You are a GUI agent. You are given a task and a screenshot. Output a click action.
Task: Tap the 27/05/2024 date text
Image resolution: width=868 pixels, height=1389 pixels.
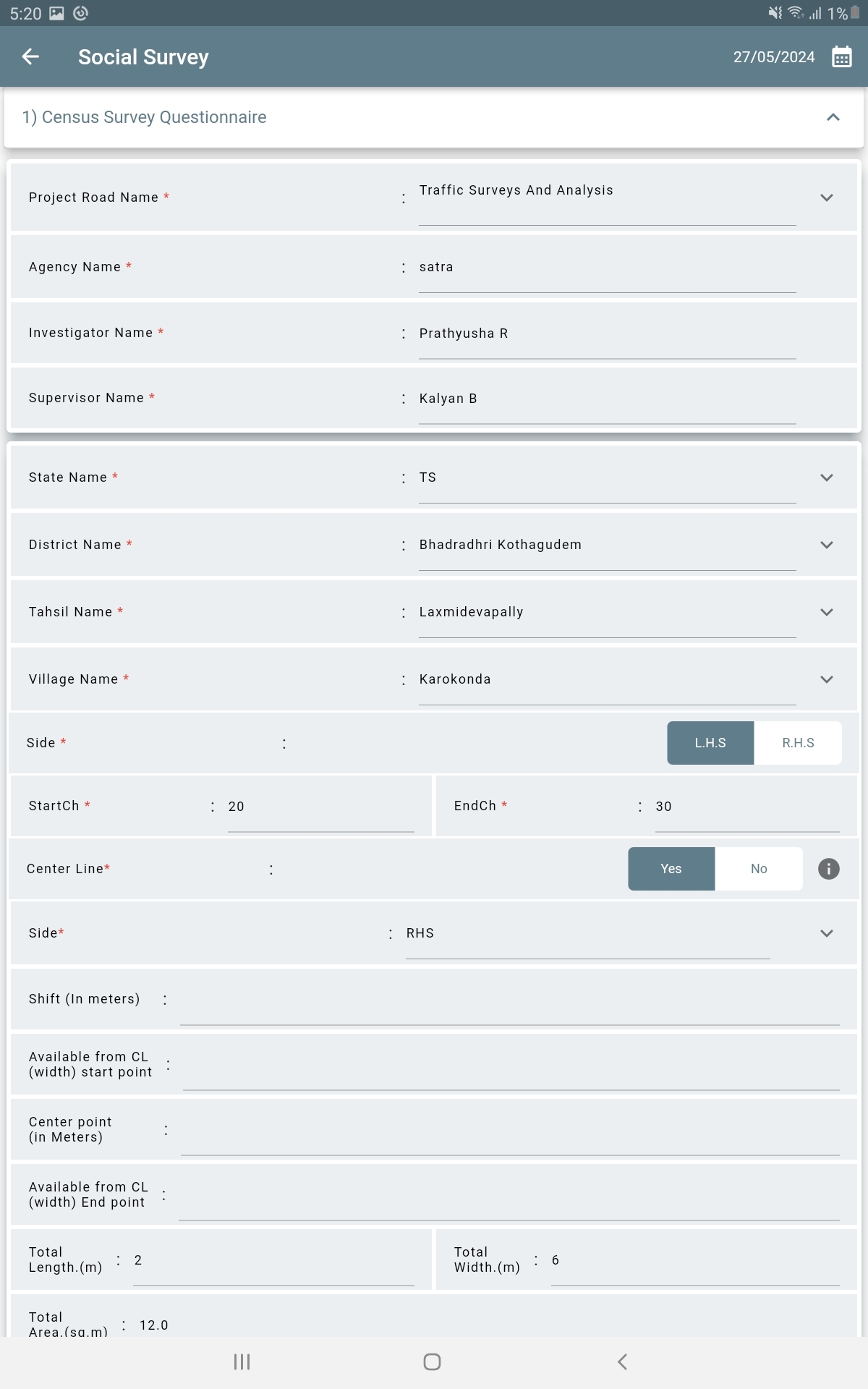pos(774,57)
